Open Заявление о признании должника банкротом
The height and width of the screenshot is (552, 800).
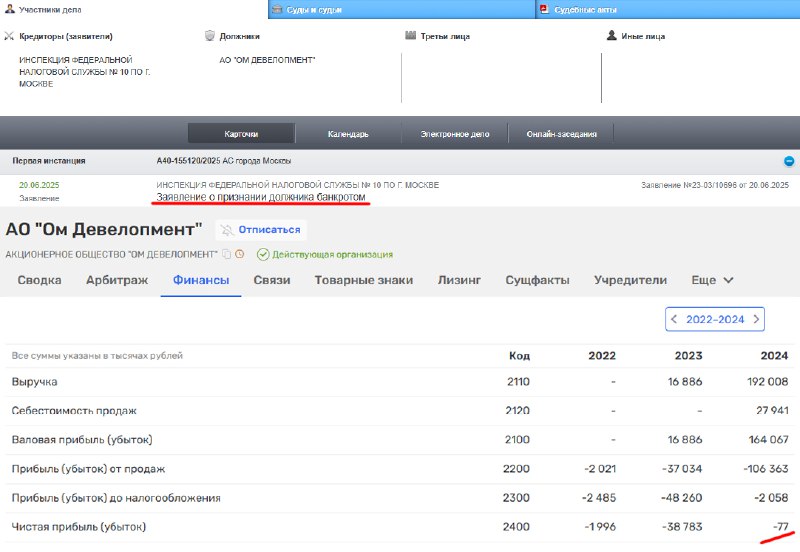[261, 197]
